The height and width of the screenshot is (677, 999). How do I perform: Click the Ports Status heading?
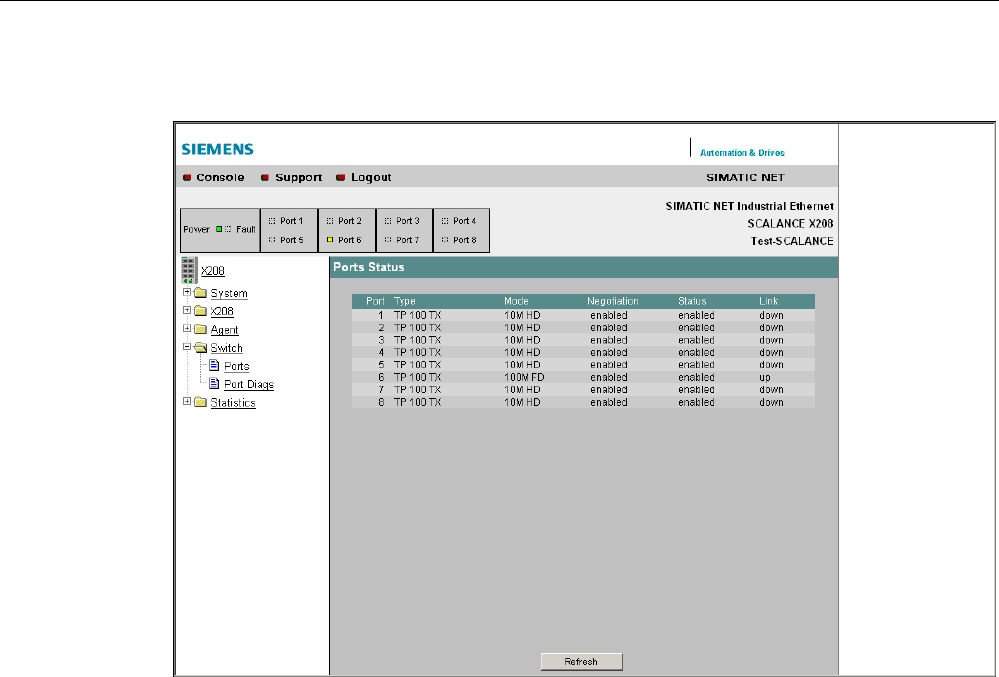pyautogui.click(x=369, y=267)
